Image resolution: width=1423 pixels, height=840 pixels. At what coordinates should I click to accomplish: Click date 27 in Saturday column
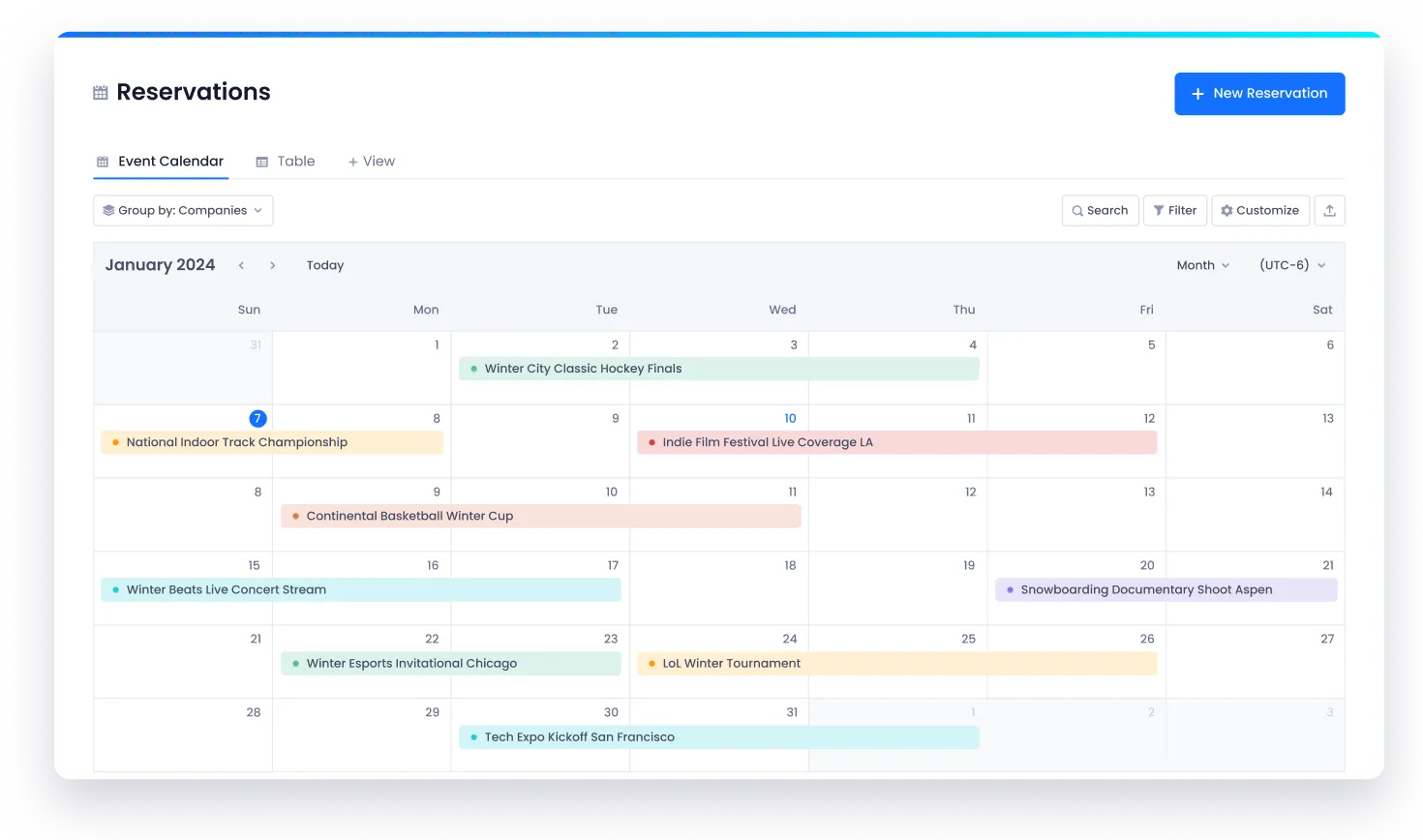(x=1327, y=639)
